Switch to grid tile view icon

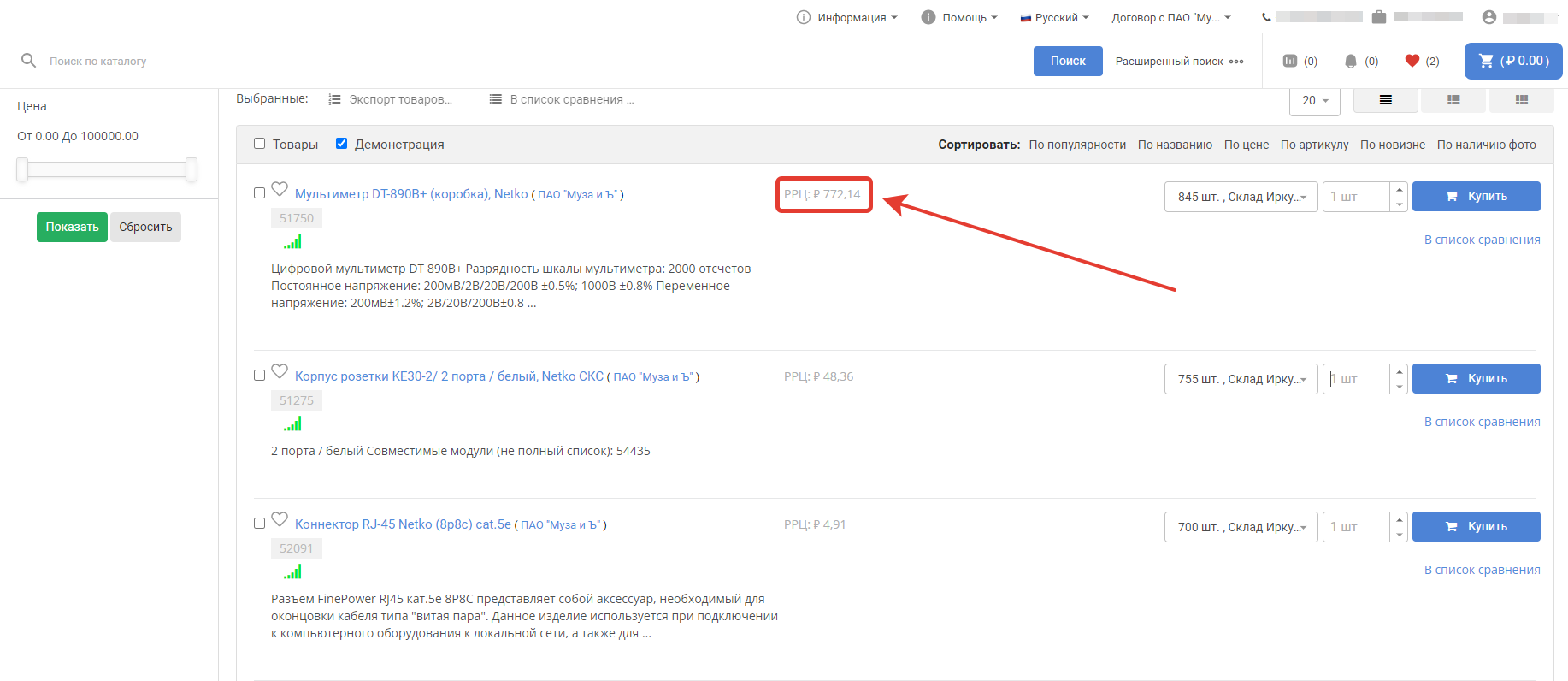(x=1521, y=100)
